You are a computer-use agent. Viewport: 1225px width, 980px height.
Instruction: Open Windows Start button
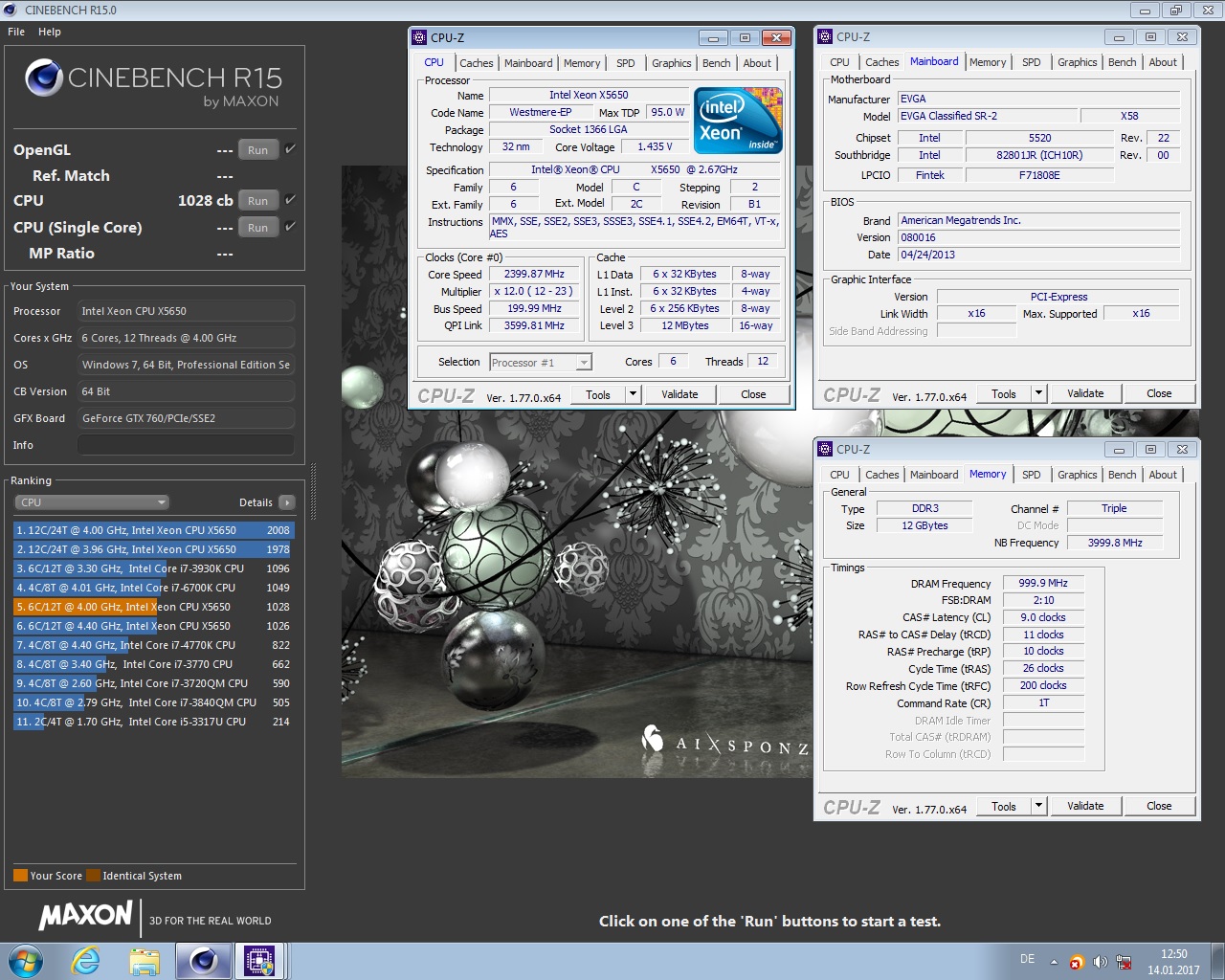(x=26, y=961)
